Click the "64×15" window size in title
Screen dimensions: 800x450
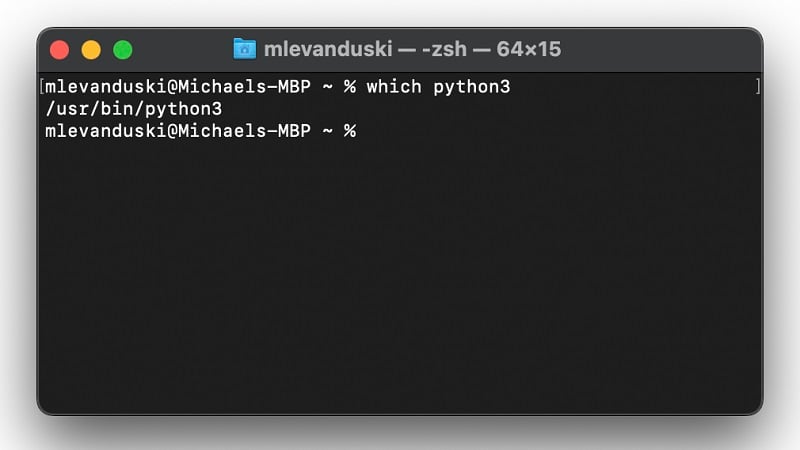(x=527, y=49)
